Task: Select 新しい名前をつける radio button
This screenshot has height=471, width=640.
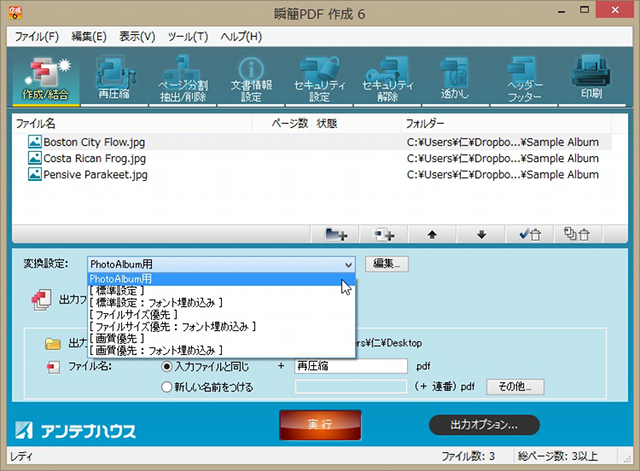Action: pyautogui.click(x=167, y=387)
